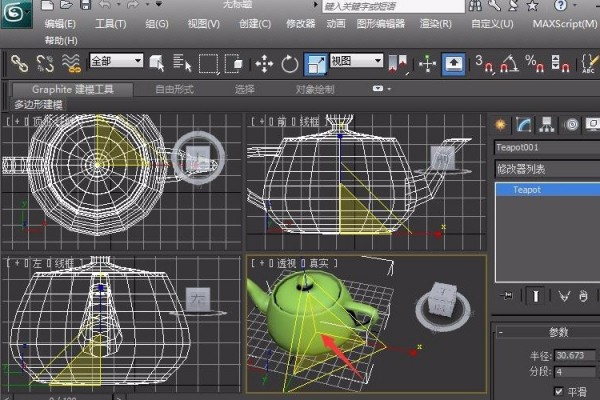Switch to the 自由形式 ribbon tab

click(x=174, y=90)
